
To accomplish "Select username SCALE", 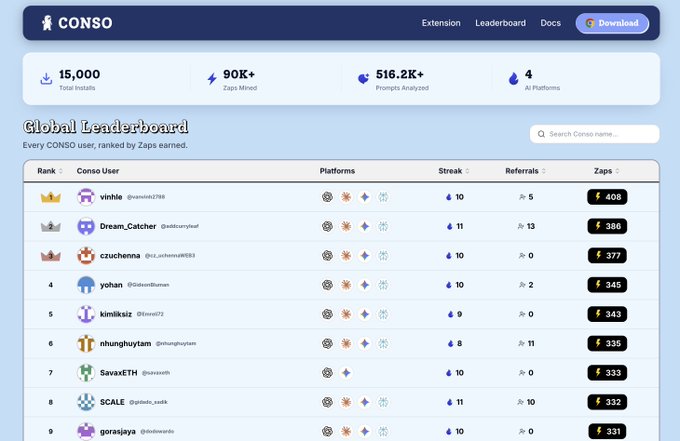I will [112, 402].
